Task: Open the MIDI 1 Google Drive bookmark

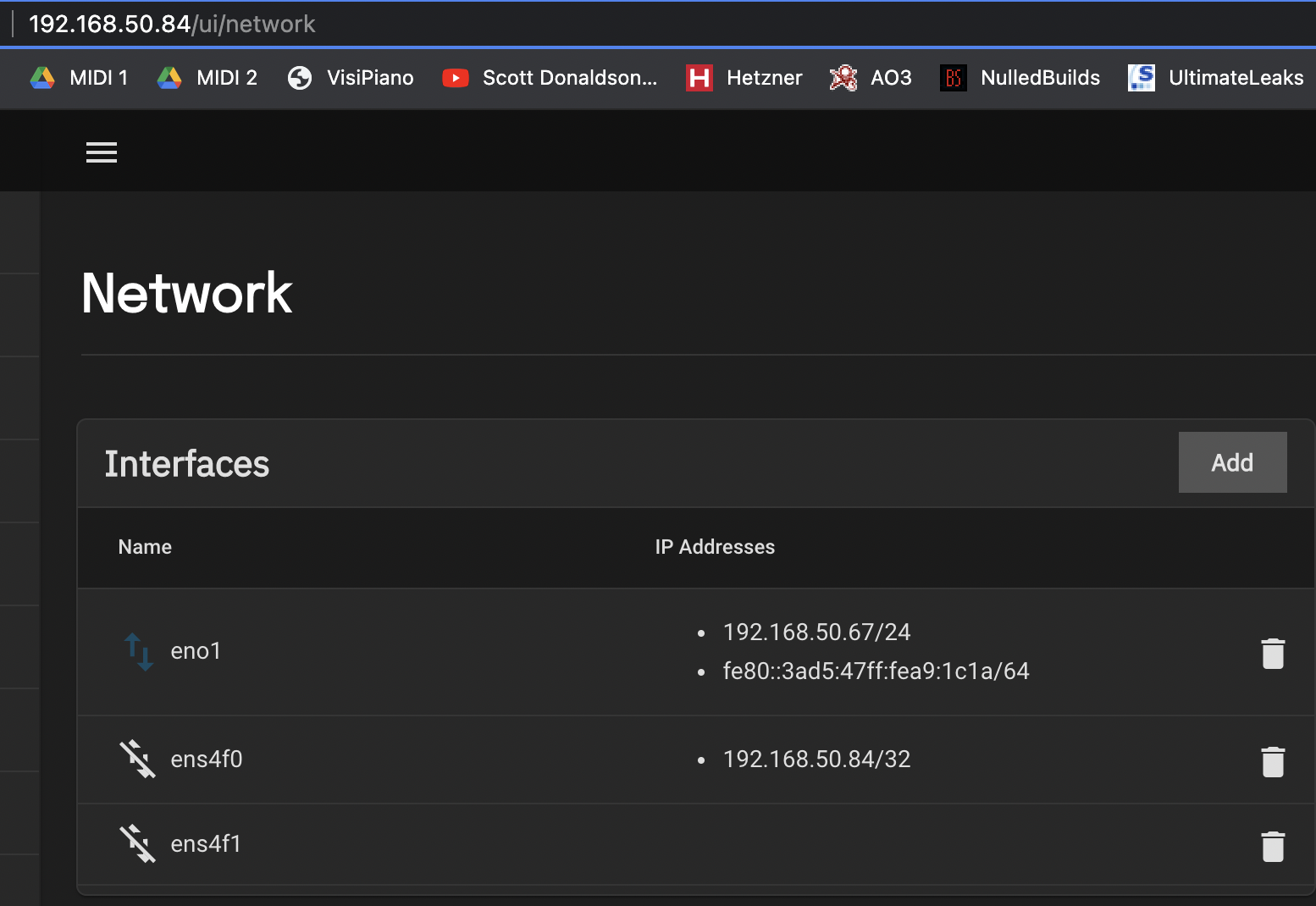Action: 80,78
